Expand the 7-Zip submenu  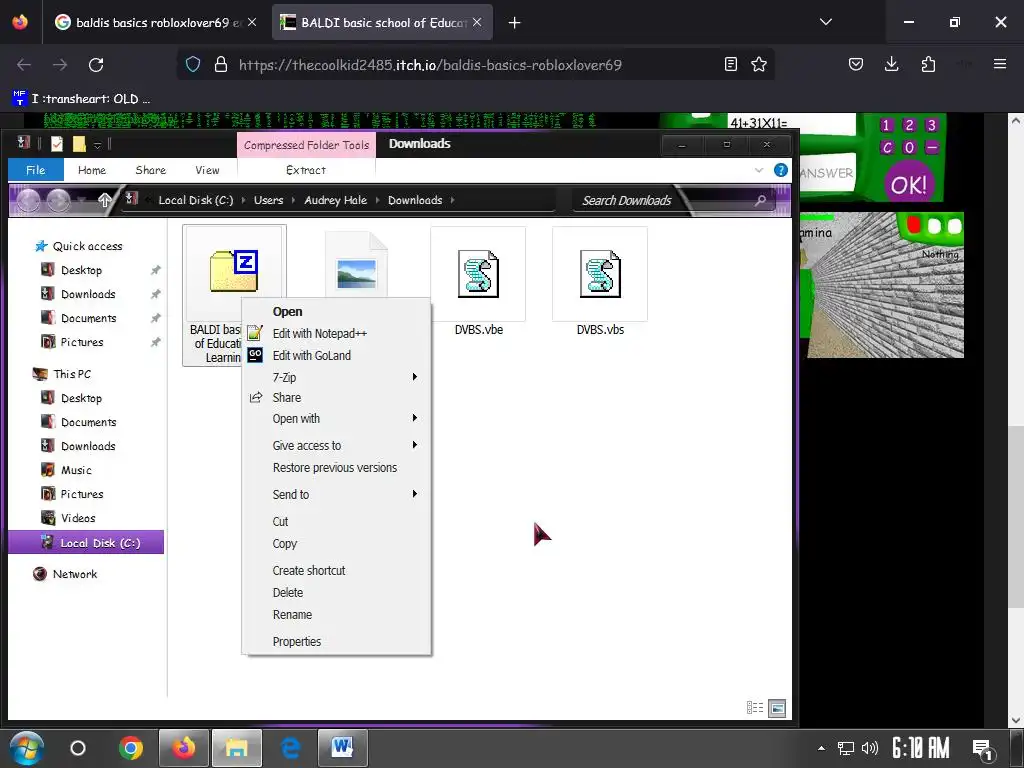(336, 377)
